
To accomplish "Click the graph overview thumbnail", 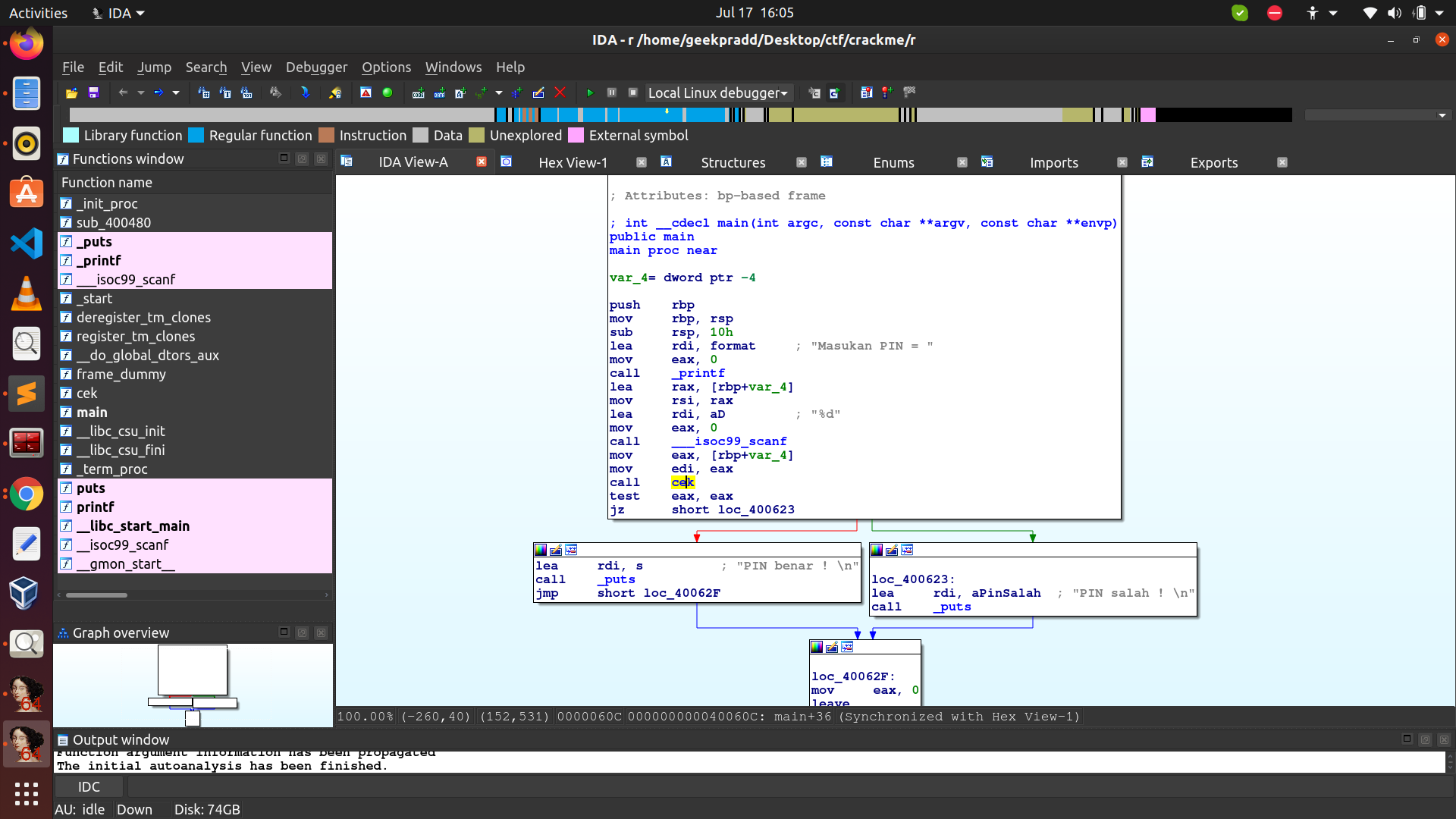I will point(193,685).
